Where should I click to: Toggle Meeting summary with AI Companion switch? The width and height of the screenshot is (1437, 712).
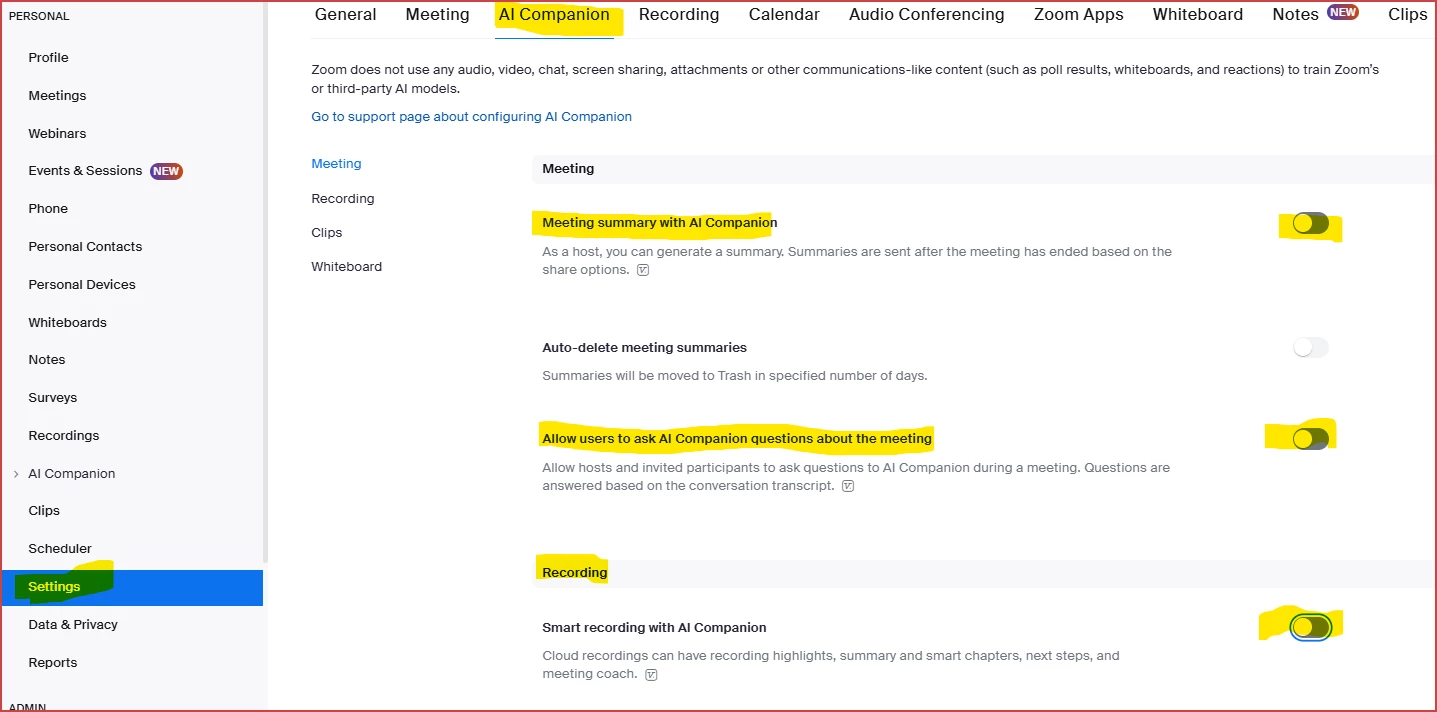point(1310,224)
